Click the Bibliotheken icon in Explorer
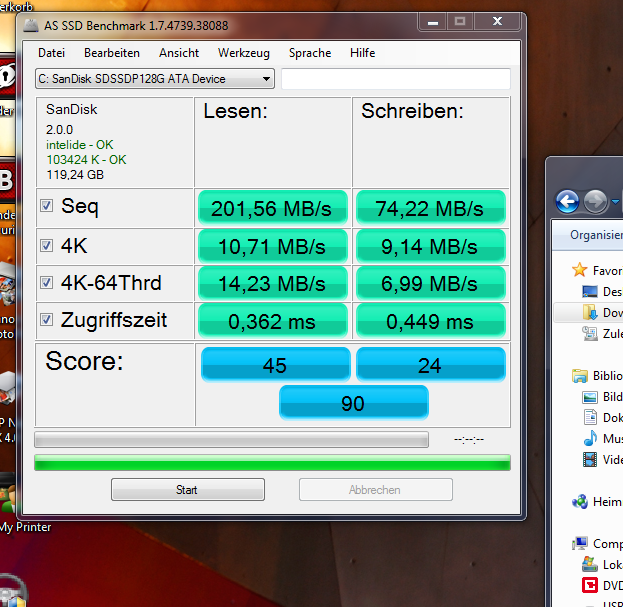Viewport: 623px width, 607px height. pos(580,375)
